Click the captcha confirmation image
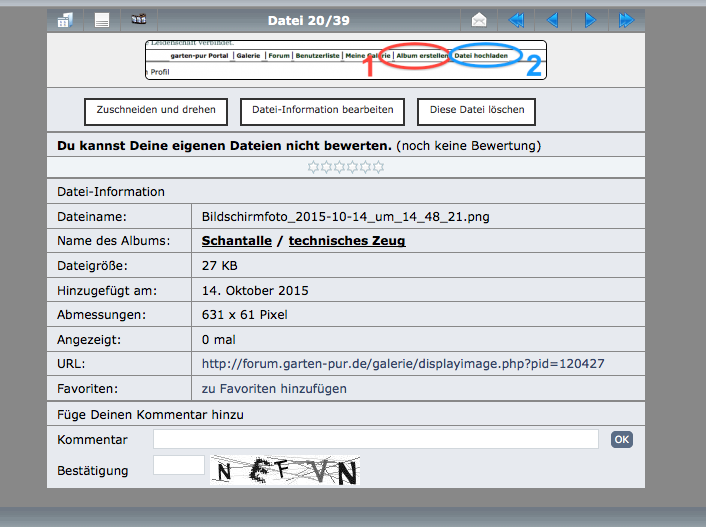706x527 pixels. point(285,470)
